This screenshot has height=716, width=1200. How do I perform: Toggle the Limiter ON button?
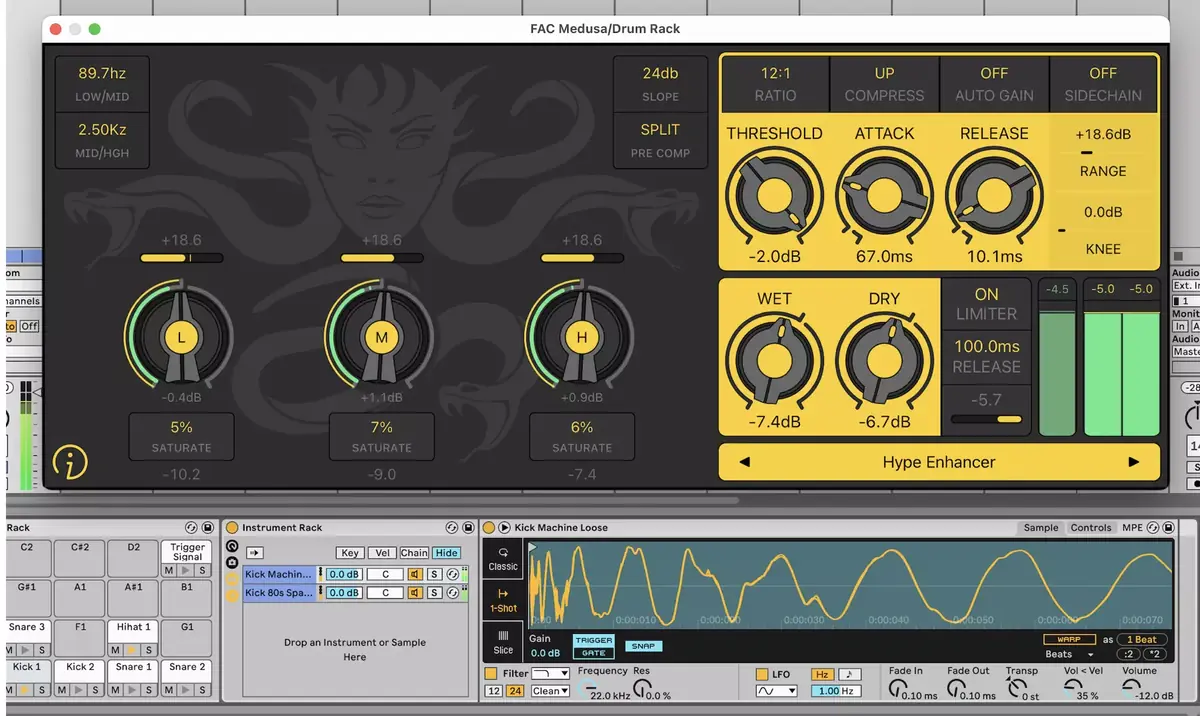(x=986, y=304)
